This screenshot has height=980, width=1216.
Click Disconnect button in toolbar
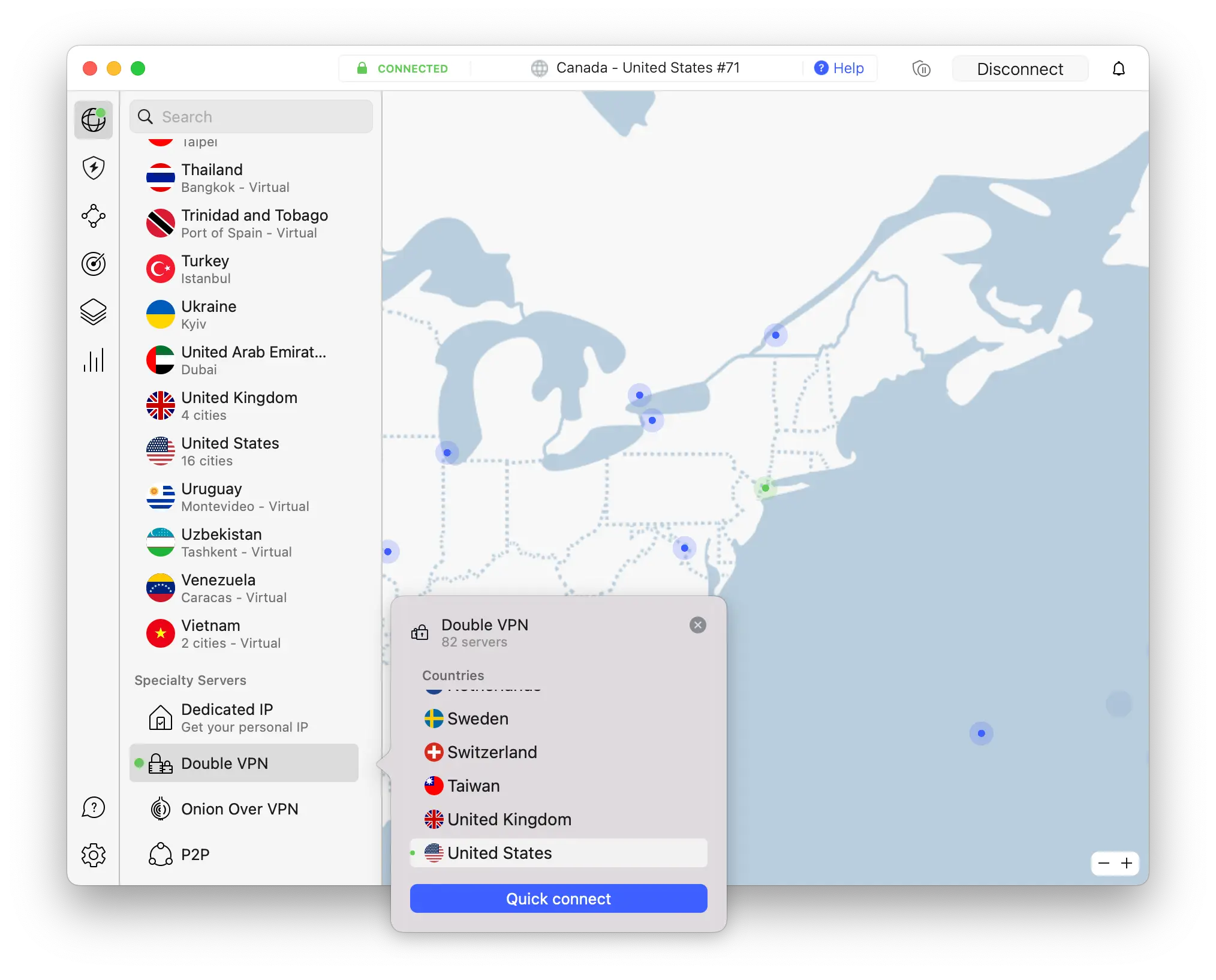1019,68
